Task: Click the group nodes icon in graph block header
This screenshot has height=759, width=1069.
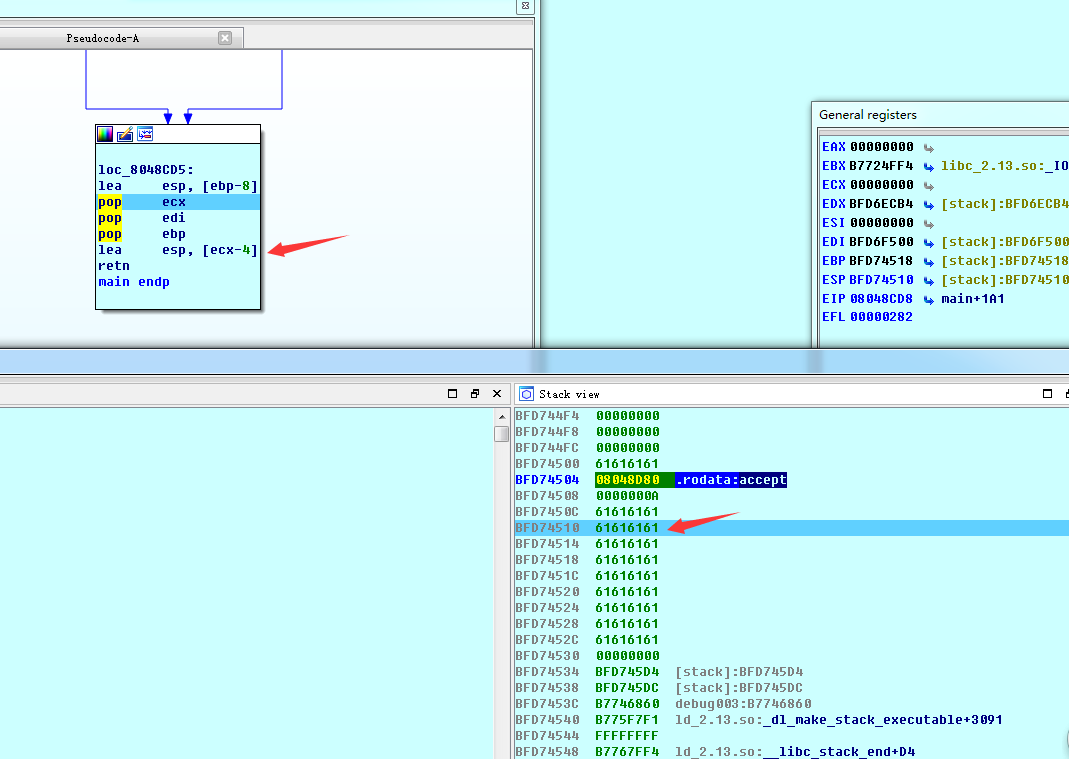Action: [145, 134]
